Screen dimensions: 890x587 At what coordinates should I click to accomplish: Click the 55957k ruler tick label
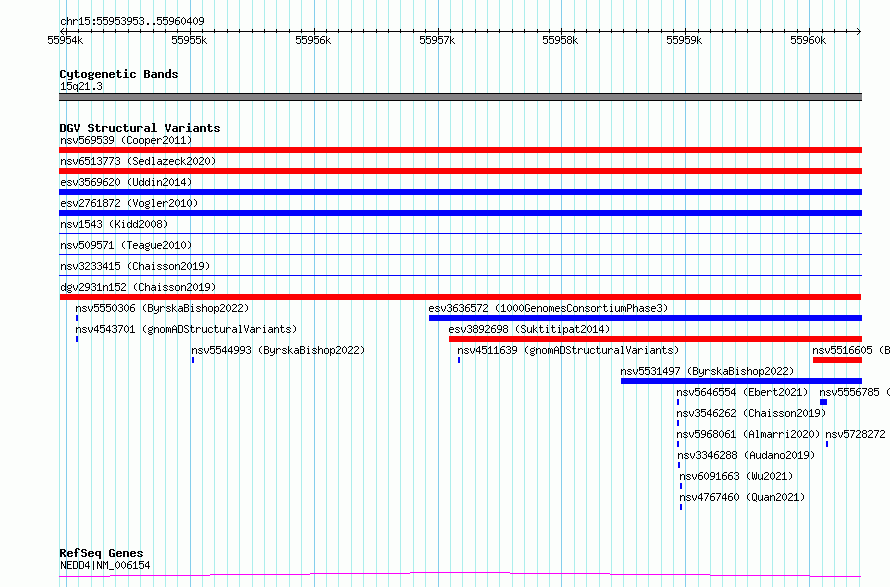(437, 40)
